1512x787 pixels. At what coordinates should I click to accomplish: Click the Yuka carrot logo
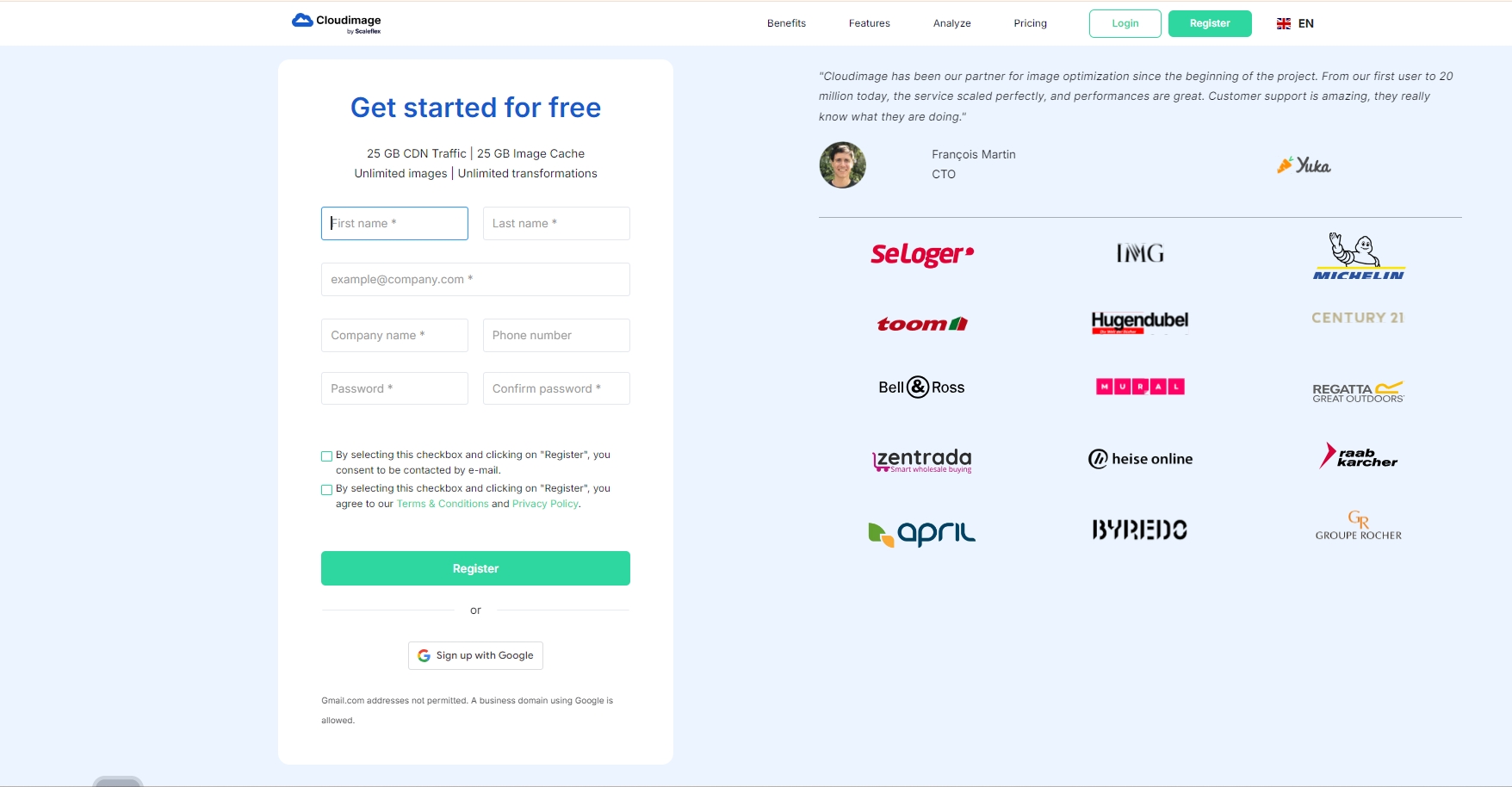tap(1304, 165)
